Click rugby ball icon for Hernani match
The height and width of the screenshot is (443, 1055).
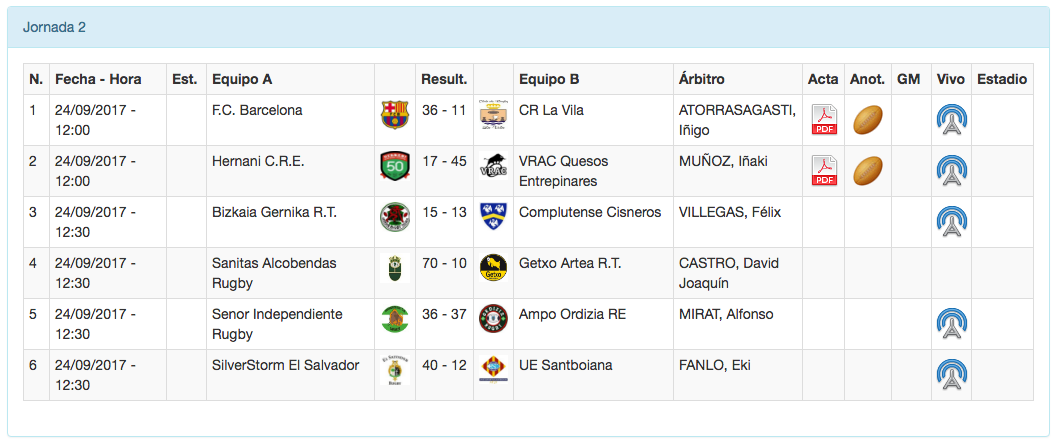[x=867, y=171]
